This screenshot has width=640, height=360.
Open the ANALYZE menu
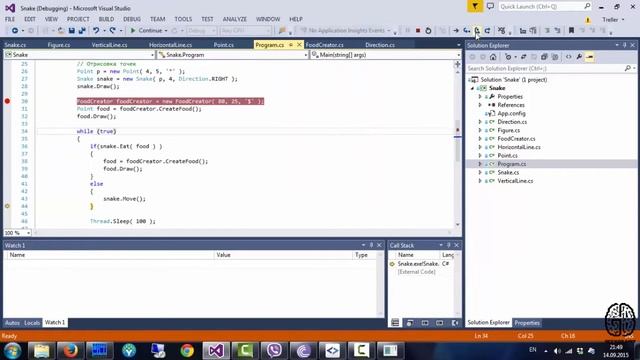pos(234,19)
